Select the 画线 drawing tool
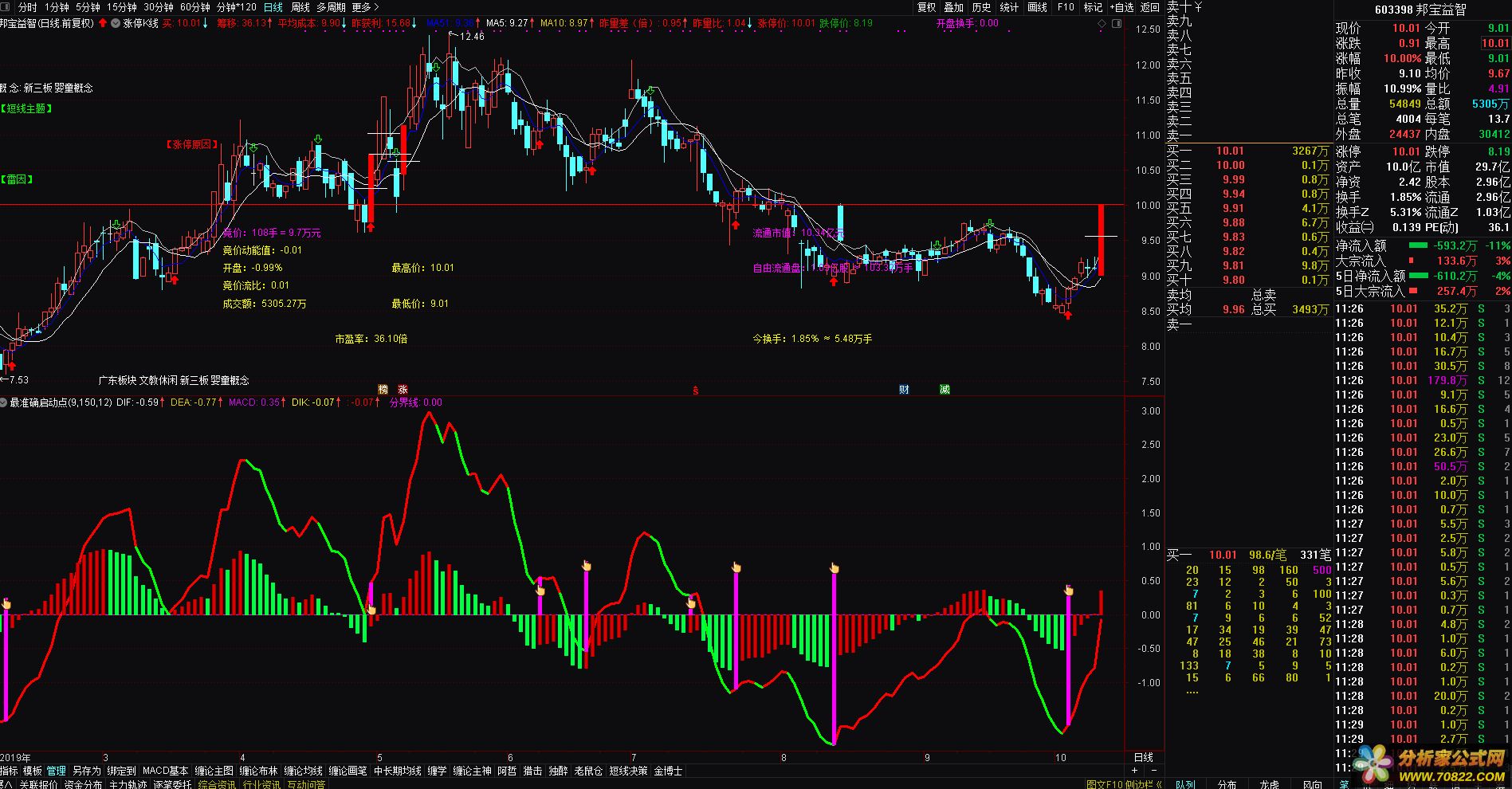Image resolution: width=1512 pixels, height=789 pixels. click(1037, 7)
